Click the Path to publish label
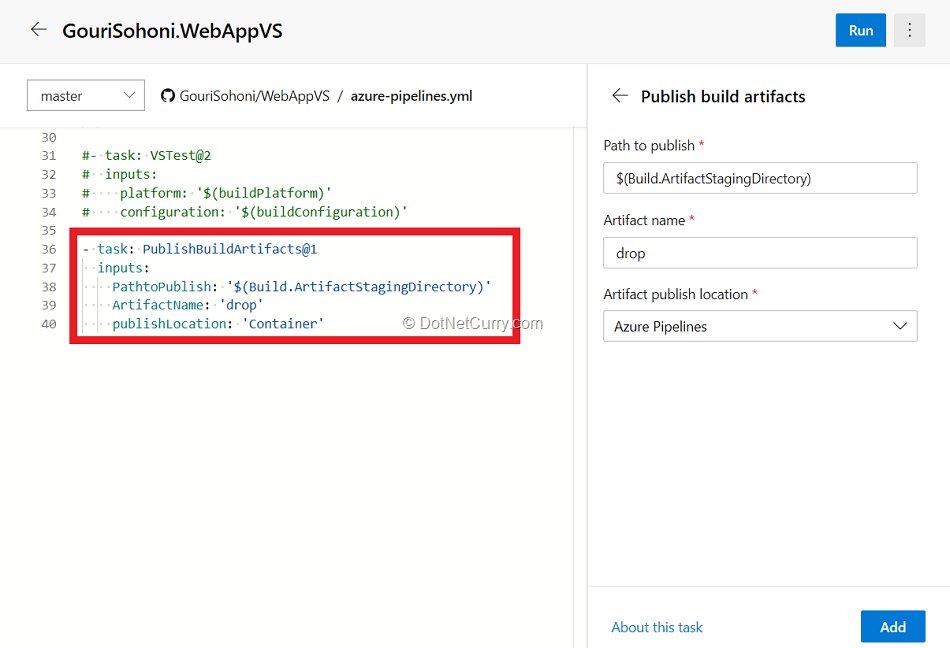Viewport: 950px width, 648px height. pos(649,146)
